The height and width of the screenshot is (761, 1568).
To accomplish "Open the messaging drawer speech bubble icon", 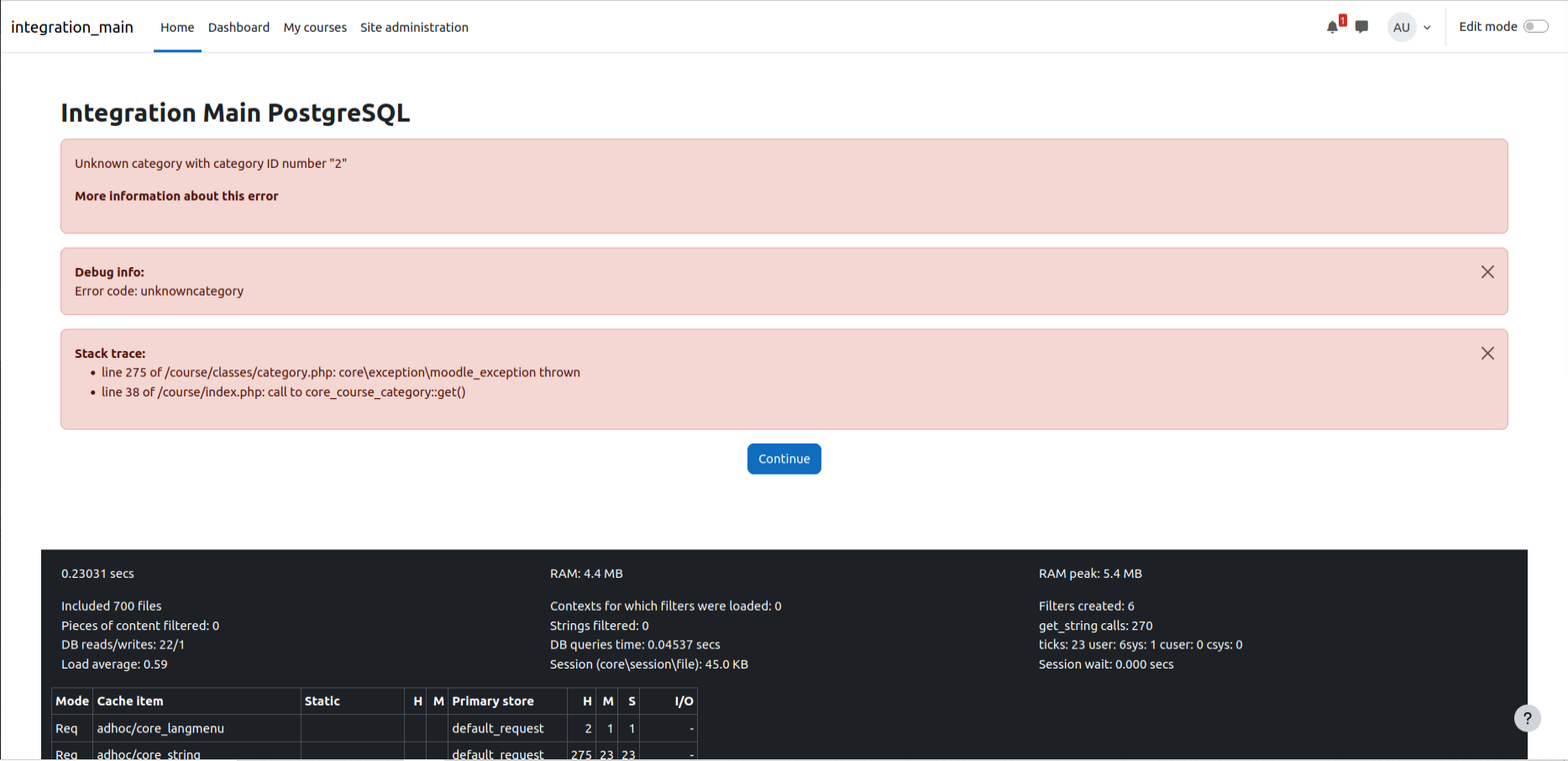I will pyautogui.click(x=1361, y=27).
